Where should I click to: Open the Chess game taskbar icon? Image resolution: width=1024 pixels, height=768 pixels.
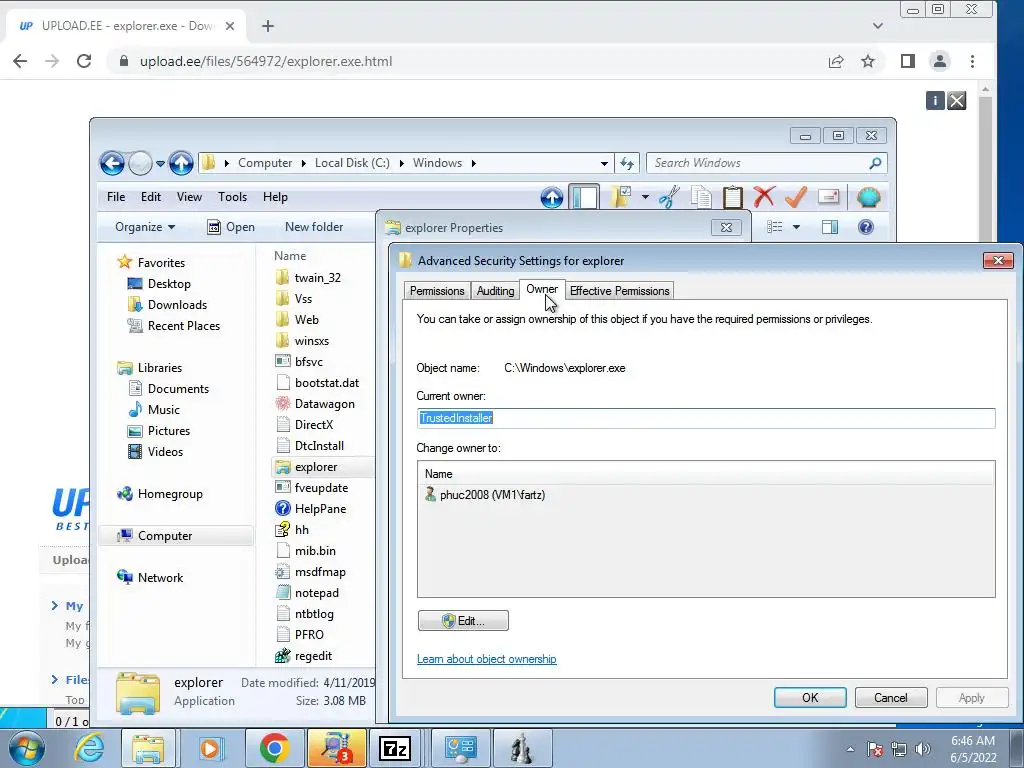pyautogui.click(x=522, y=748)
